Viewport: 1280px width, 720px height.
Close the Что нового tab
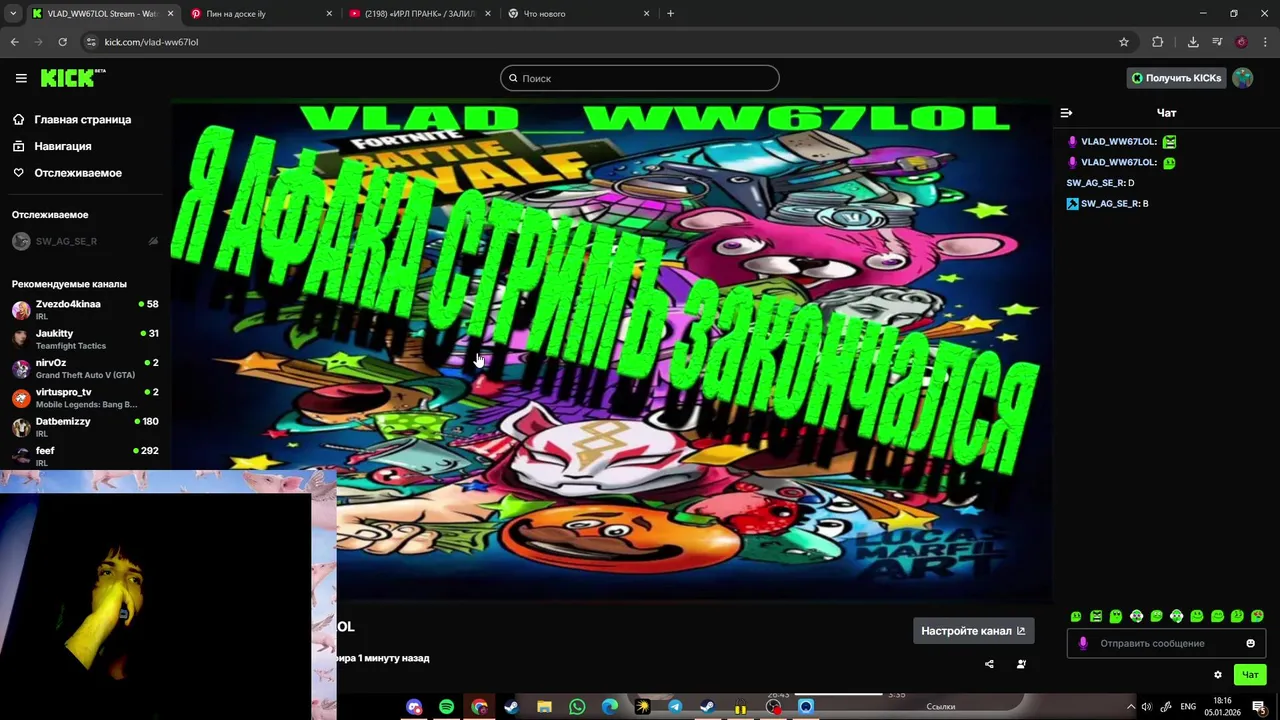646,14
